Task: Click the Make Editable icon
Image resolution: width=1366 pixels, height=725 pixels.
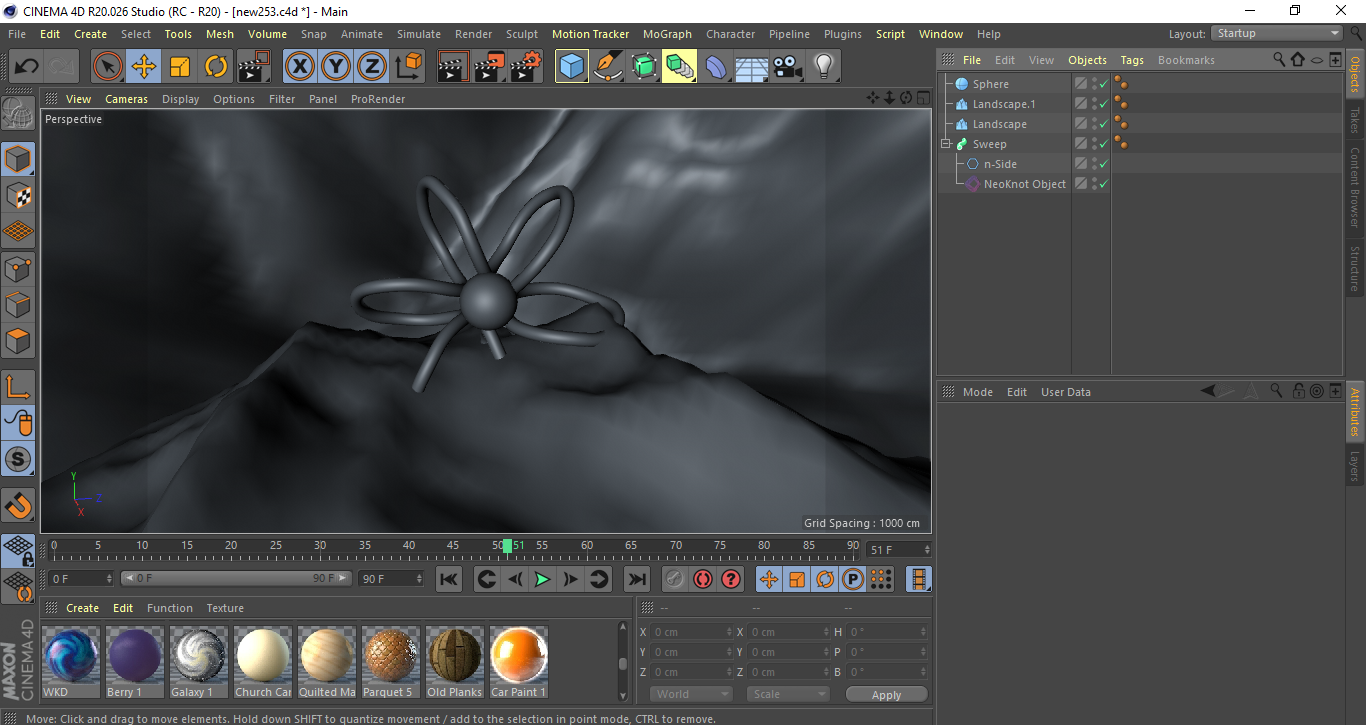Action: 18,114
